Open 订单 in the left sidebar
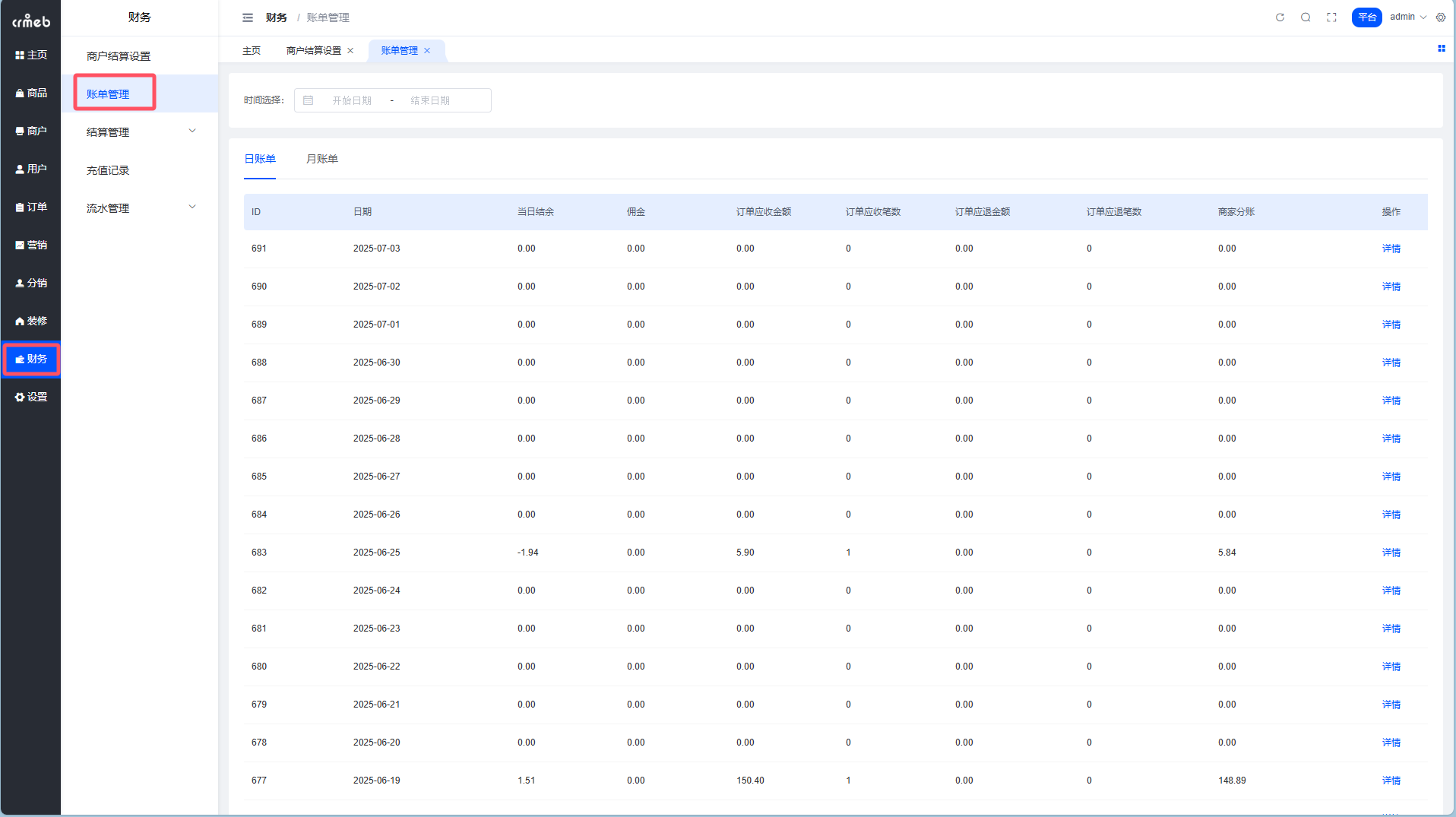The height and width of the screenshot is (817, 1456). tap(31, 207)
